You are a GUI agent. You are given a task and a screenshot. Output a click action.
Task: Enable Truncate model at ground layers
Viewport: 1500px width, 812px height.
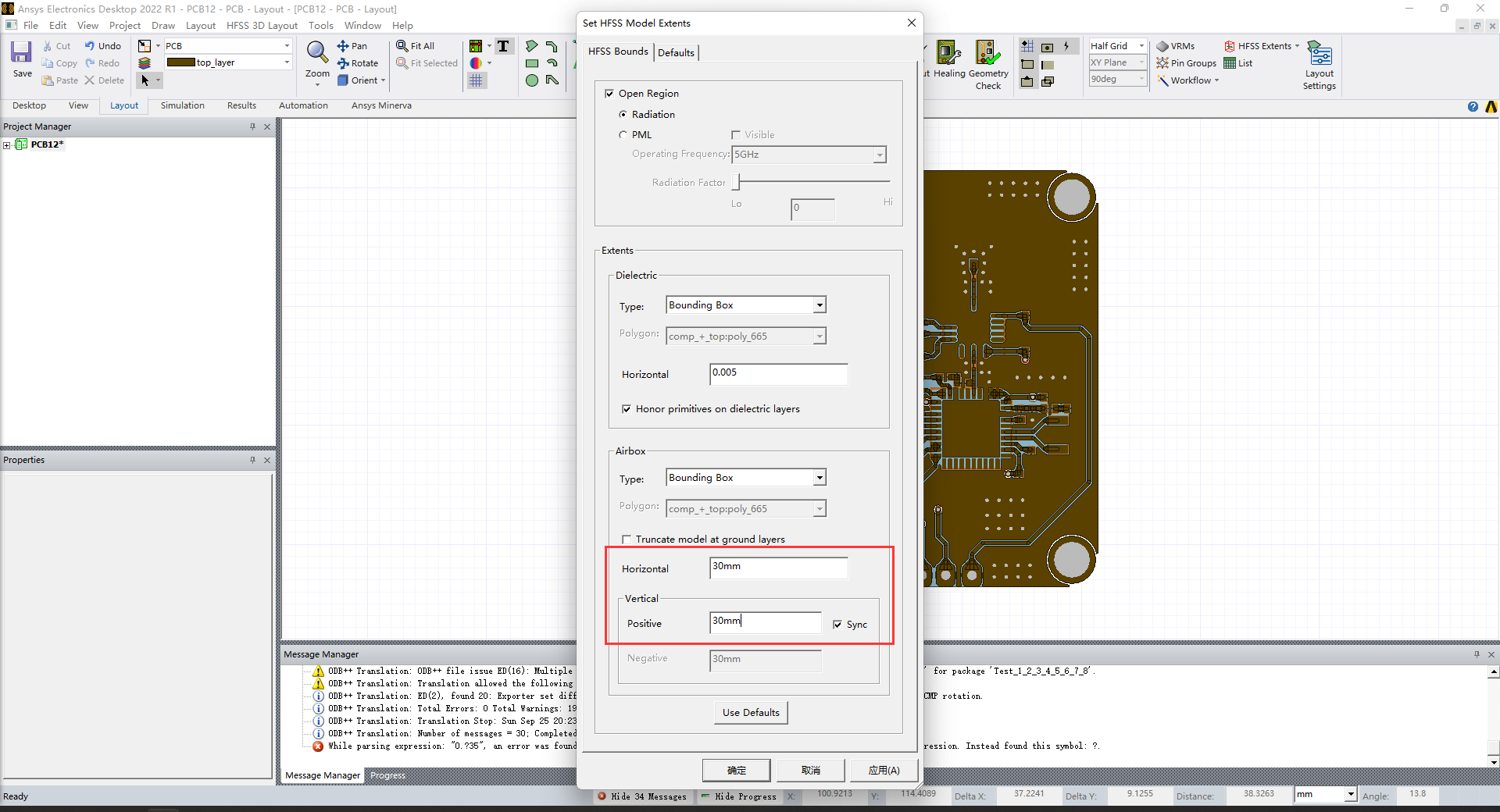coord(626,540)
